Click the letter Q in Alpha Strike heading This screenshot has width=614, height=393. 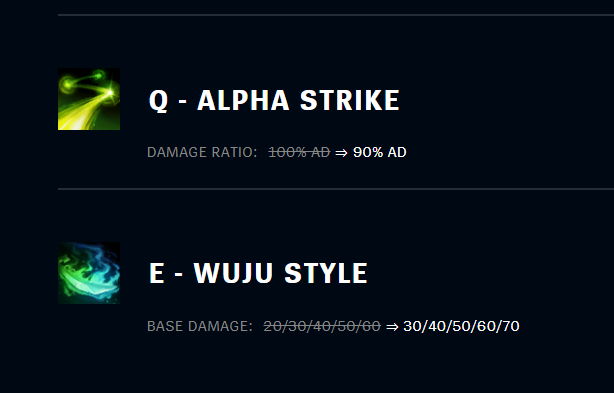point(159,101)
